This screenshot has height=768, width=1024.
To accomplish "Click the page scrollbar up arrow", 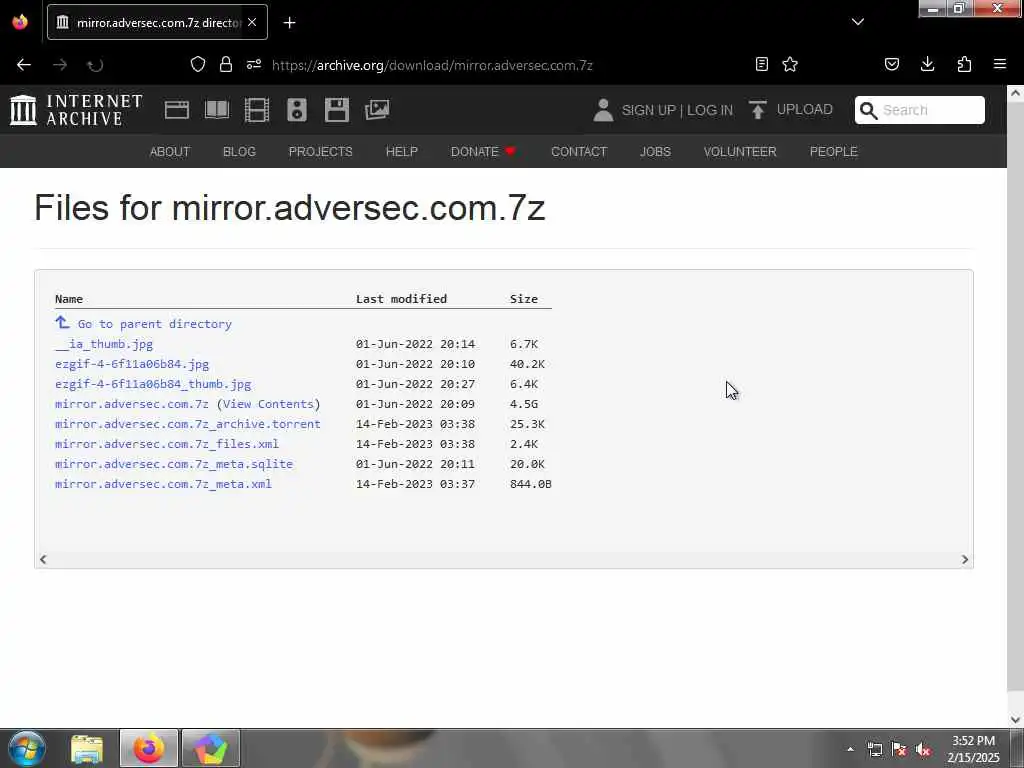I will pyautogui.click(x=1015, y=93).
